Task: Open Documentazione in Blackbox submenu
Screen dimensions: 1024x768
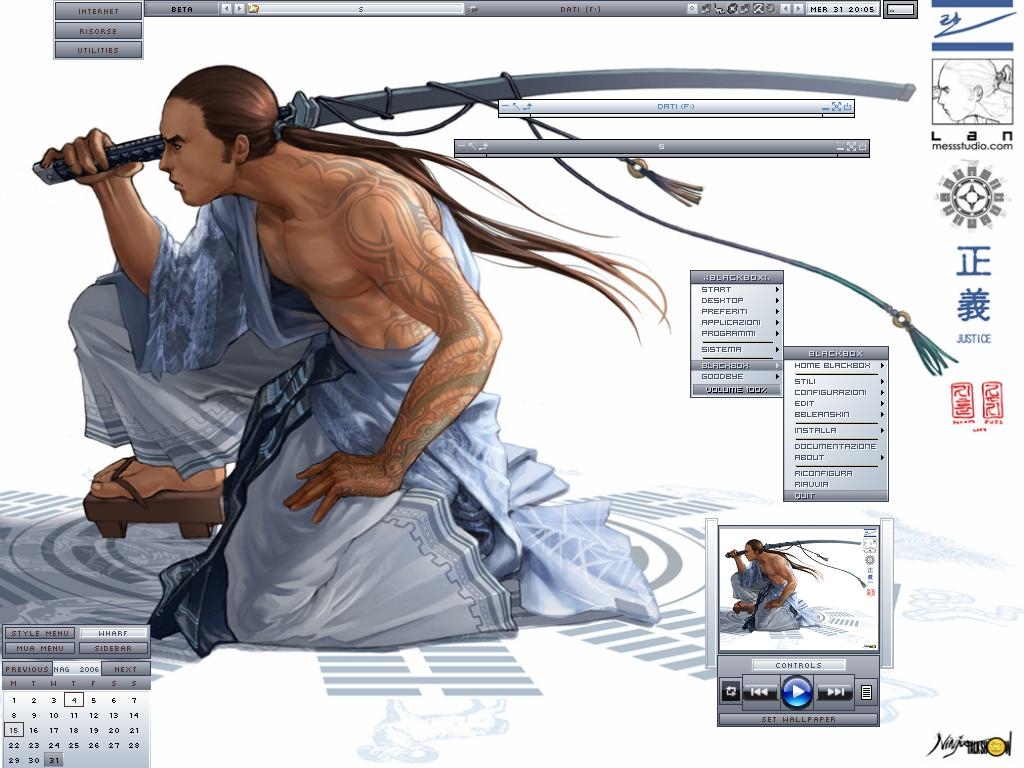Action: 835,446
